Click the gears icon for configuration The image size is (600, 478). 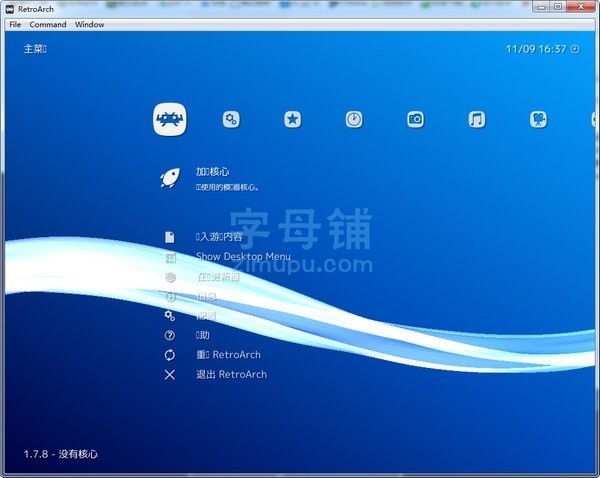pos(170,316)
